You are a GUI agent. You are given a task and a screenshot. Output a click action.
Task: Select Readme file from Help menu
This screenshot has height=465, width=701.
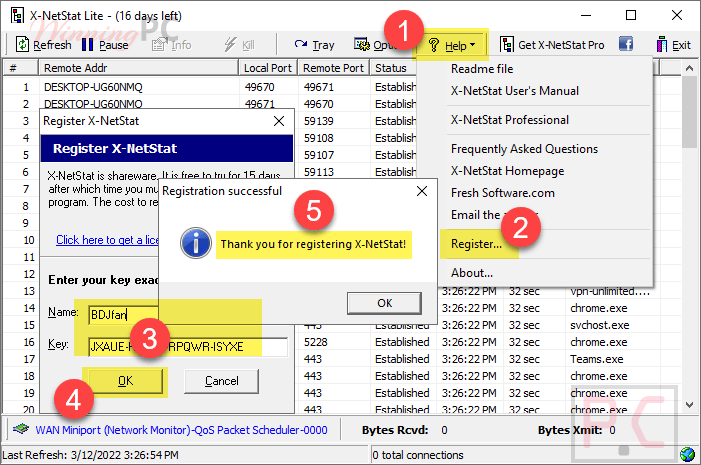coord(481,69)
